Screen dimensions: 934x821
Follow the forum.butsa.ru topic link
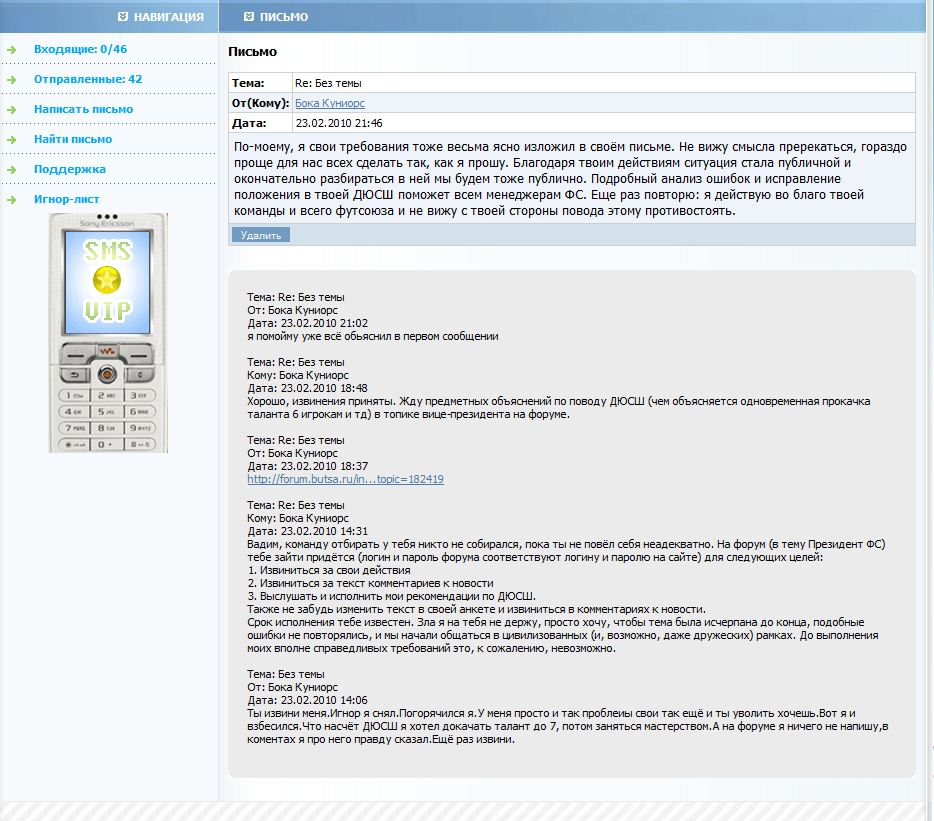tap(345, 479)
